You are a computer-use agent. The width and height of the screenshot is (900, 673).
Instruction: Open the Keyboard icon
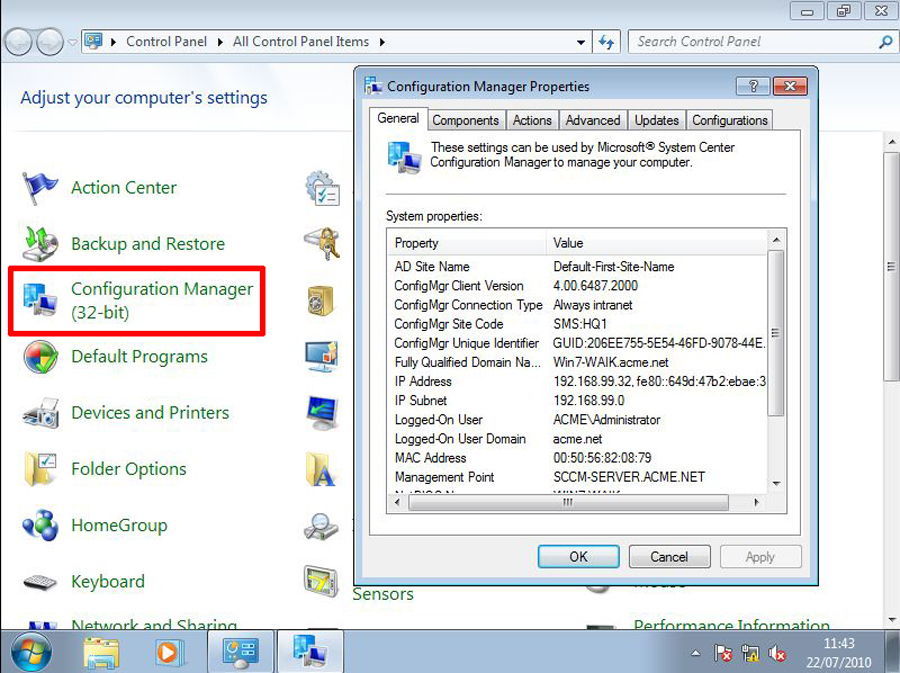40,582
